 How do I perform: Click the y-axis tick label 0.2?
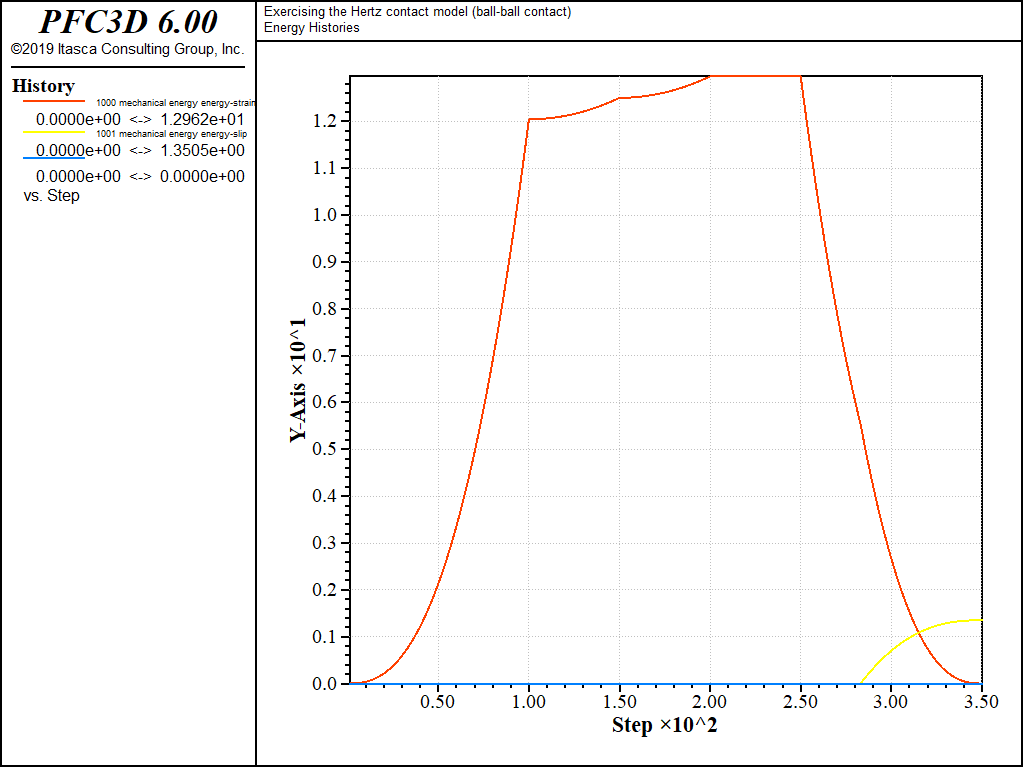pos(325,590)
